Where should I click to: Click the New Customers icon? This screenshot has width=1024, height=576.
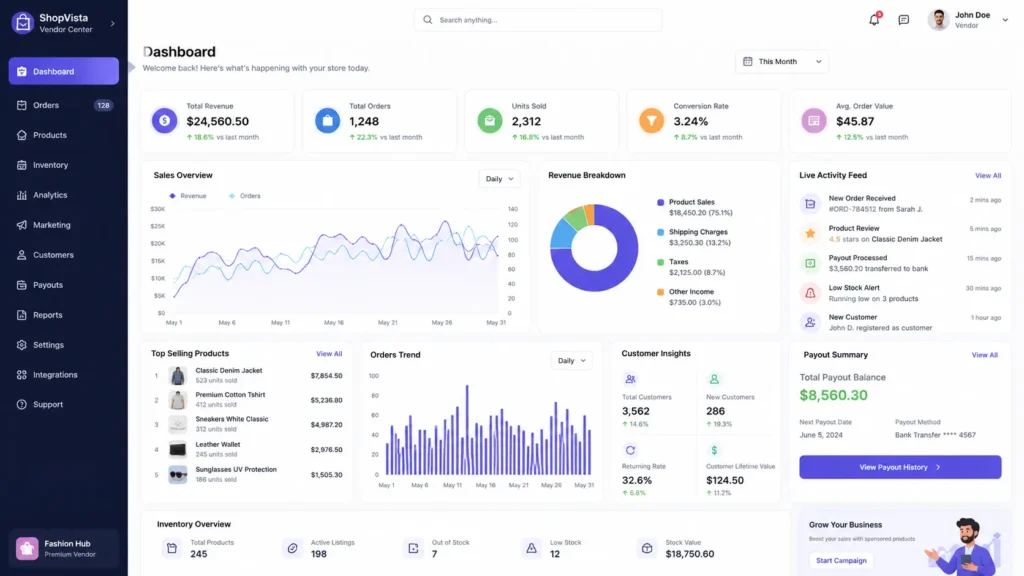point(714,379)
